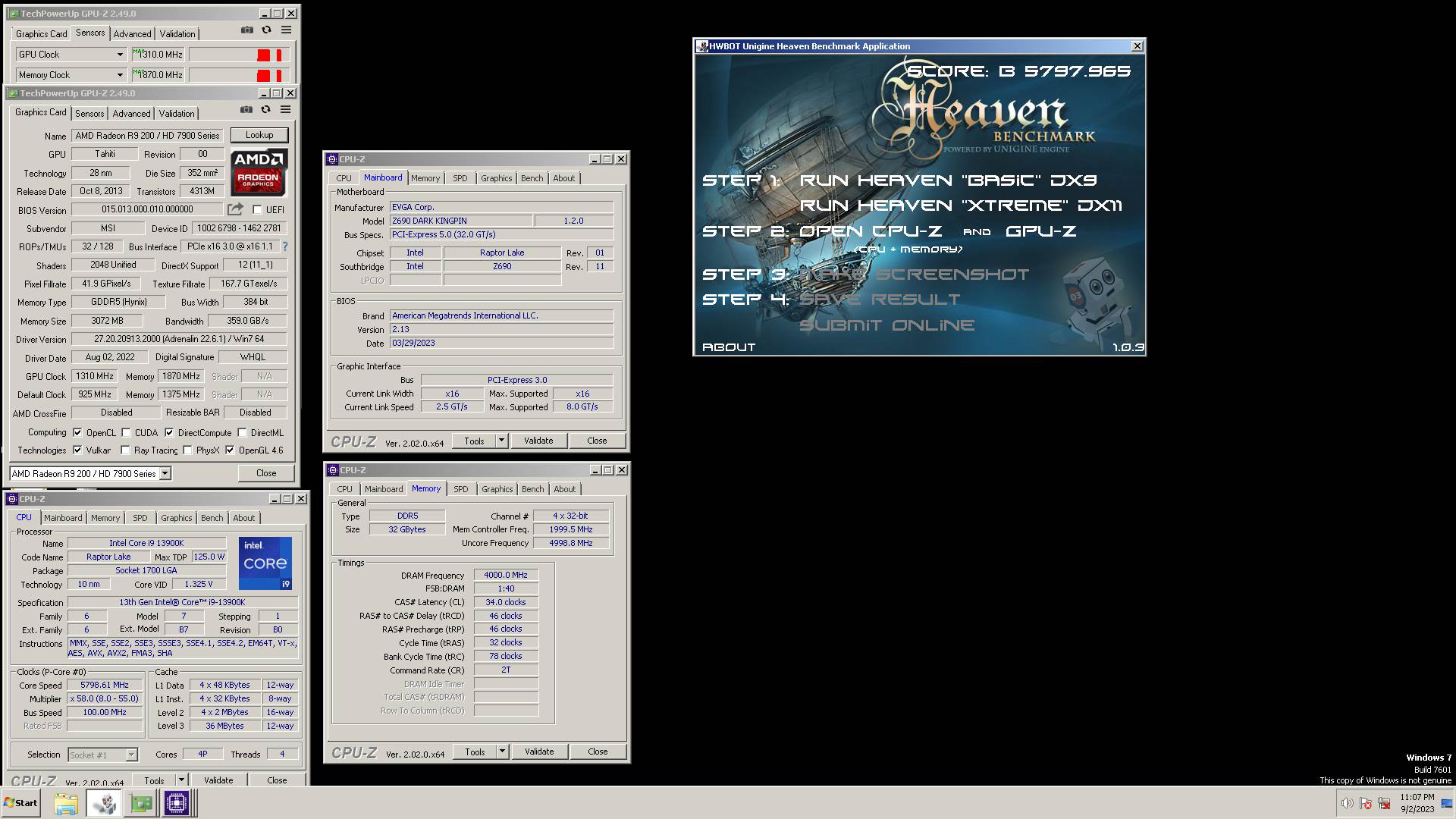1456x819 pixels.
Task: Open the AMD Radeon R9 200 GPU selector dropdown
Action: 165,474
